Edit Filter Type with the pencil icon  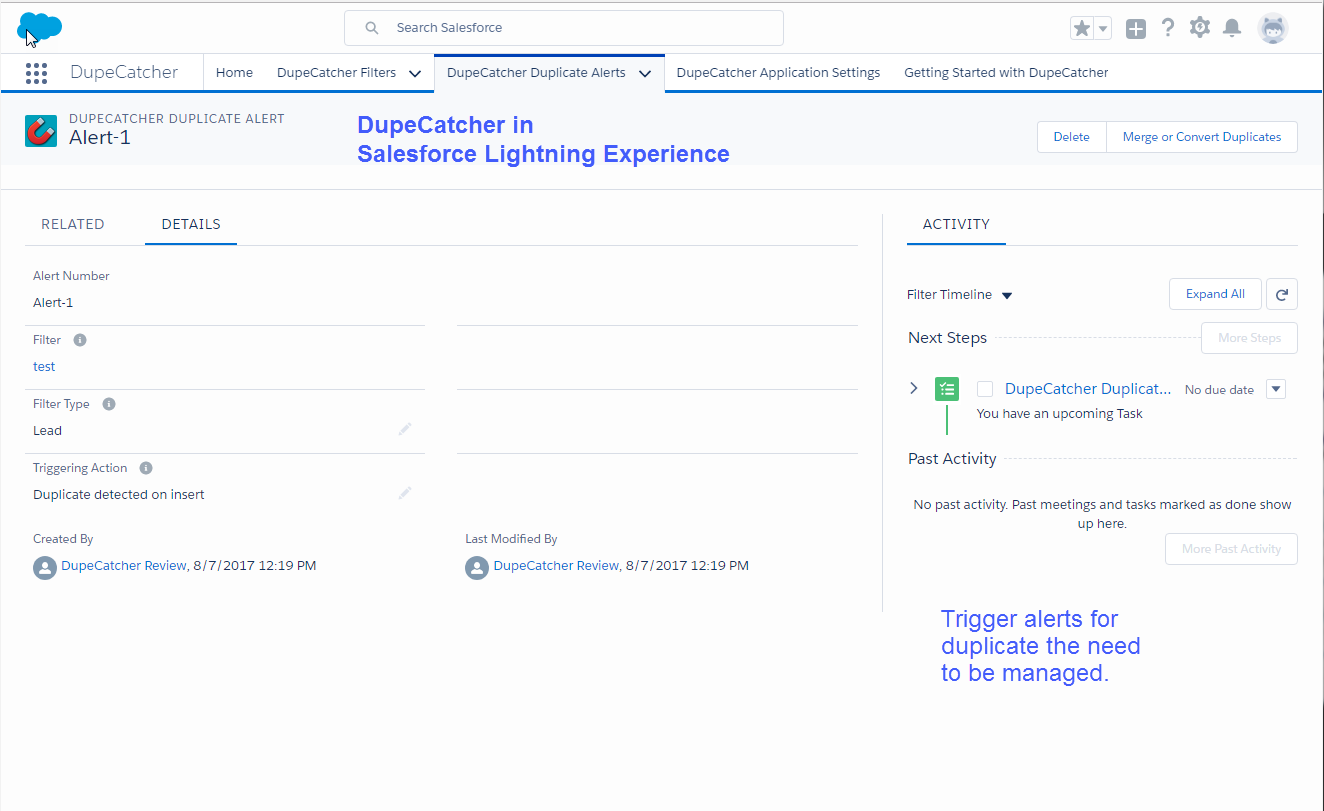(x=405, y=429)
